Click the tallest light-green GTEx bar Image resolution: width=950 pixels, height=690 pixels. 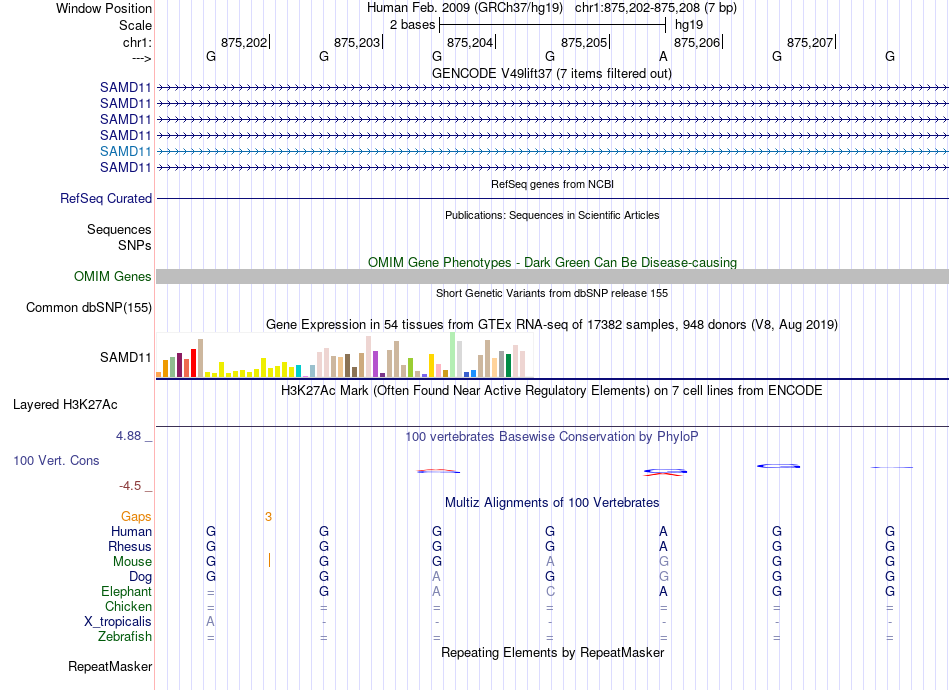pyautogui.click(x=453, y=355)
